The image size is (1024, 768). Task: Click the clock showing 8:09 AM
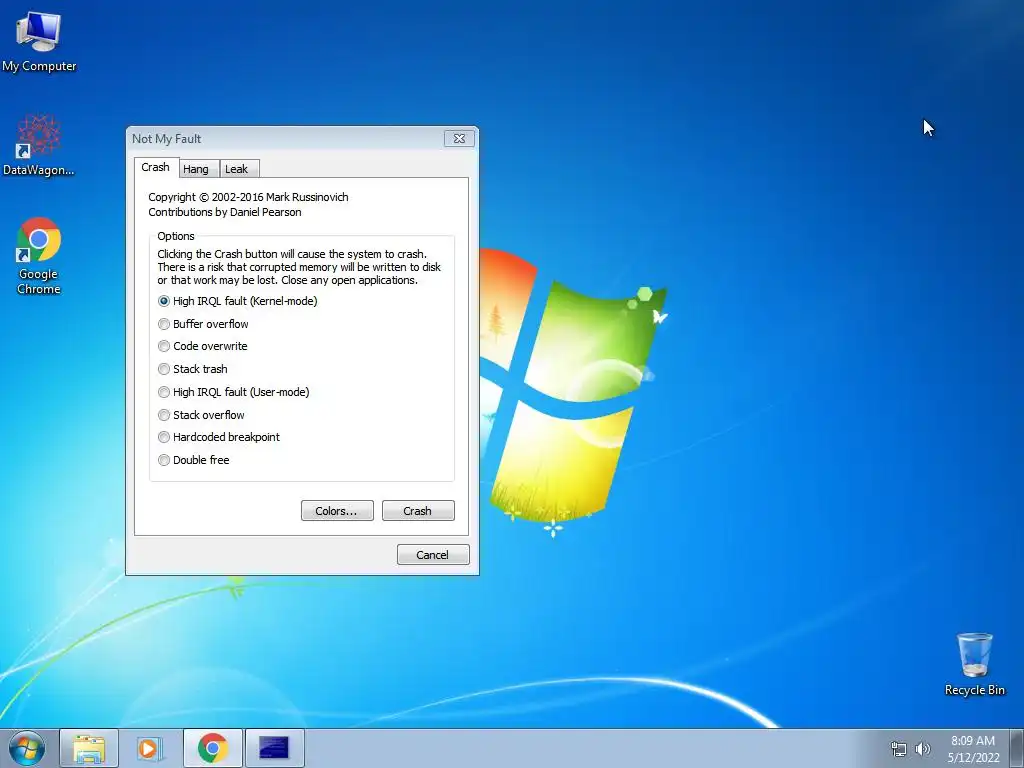point(973,749)
